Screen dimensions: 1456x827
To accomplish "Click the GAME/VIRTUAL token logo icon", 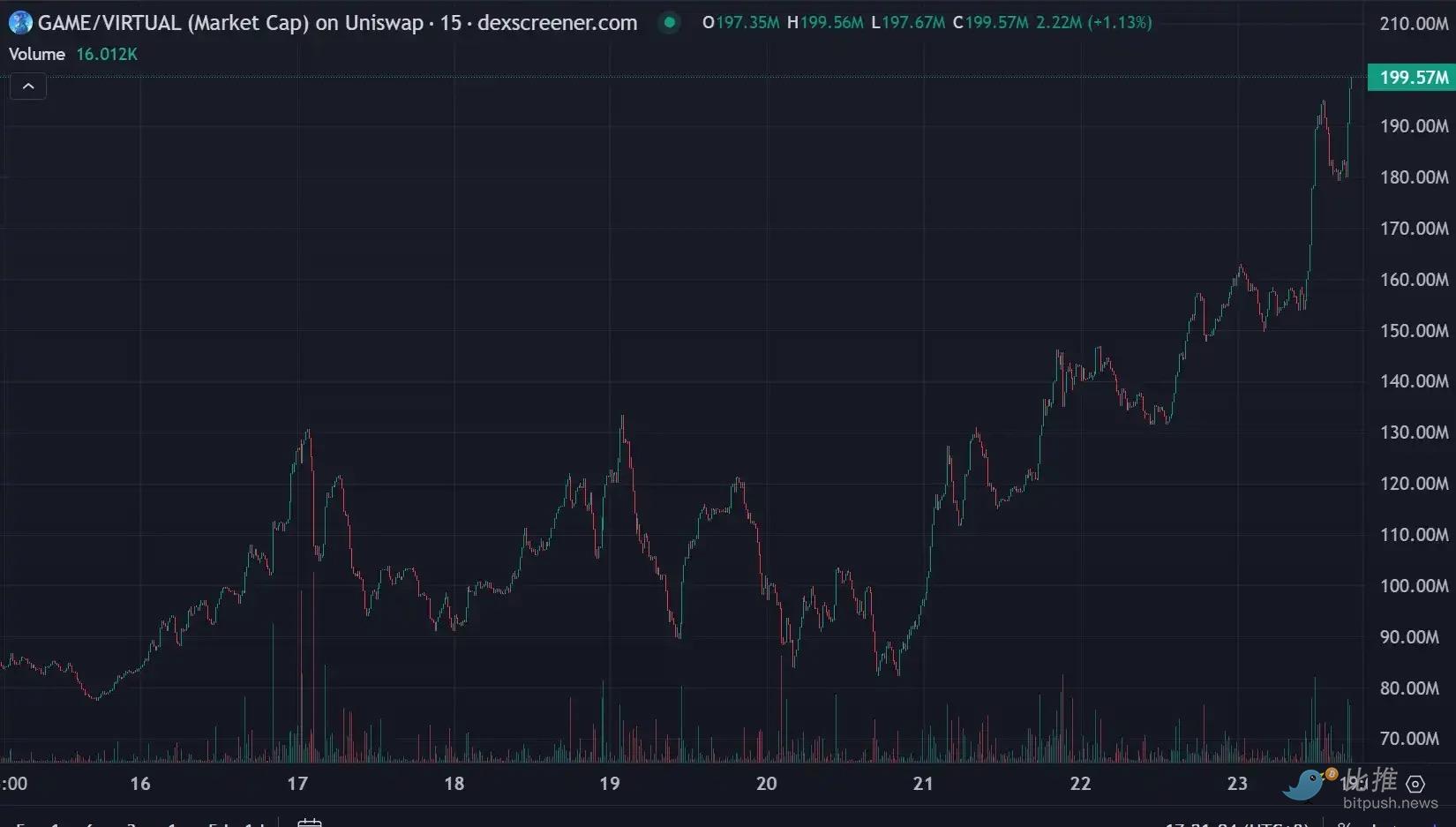I will point(20,23).
